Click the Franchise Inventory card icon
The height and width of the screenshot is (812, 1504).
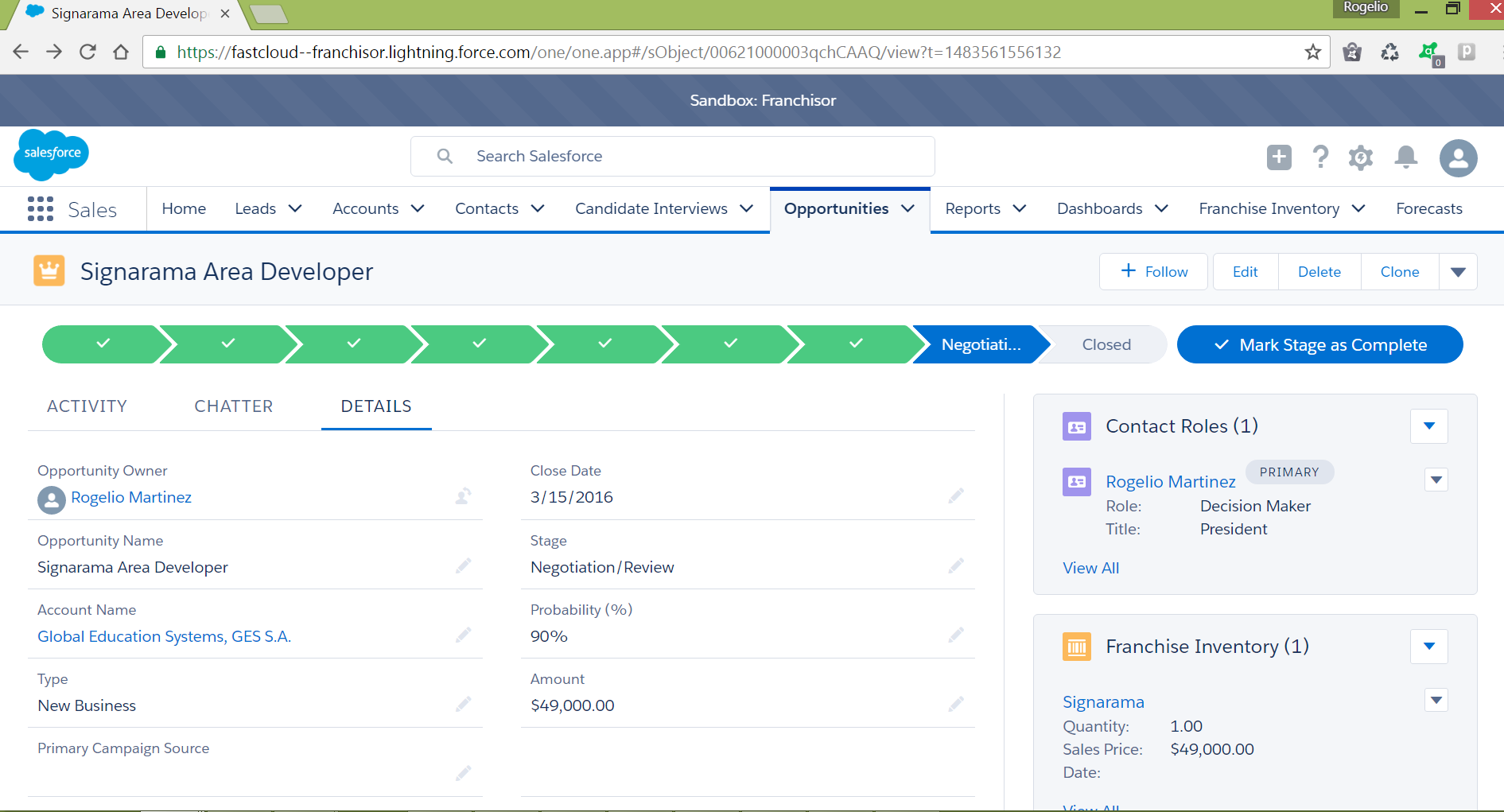click(x=1077, y=647)
